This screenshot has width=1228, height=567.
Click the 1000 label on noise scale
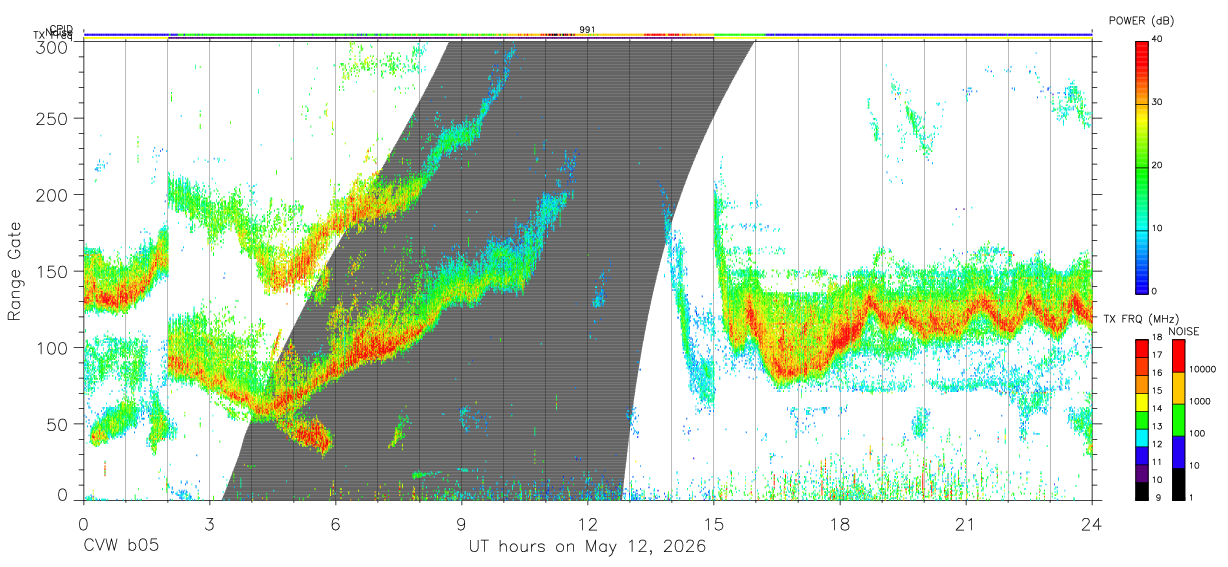pos(1201,401)
